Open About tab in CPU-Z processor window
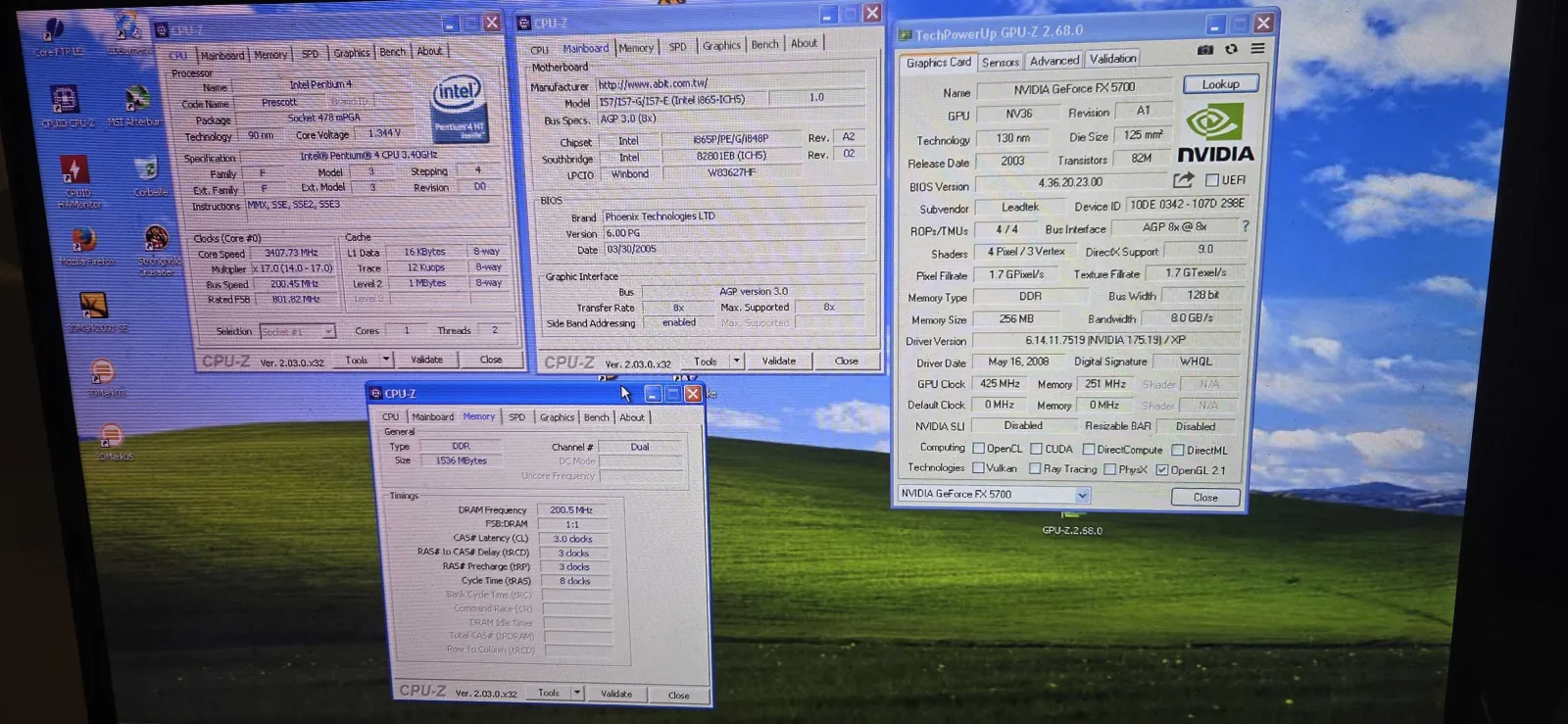The width and height of the screenshot is (1568, 724). point(429,51)
